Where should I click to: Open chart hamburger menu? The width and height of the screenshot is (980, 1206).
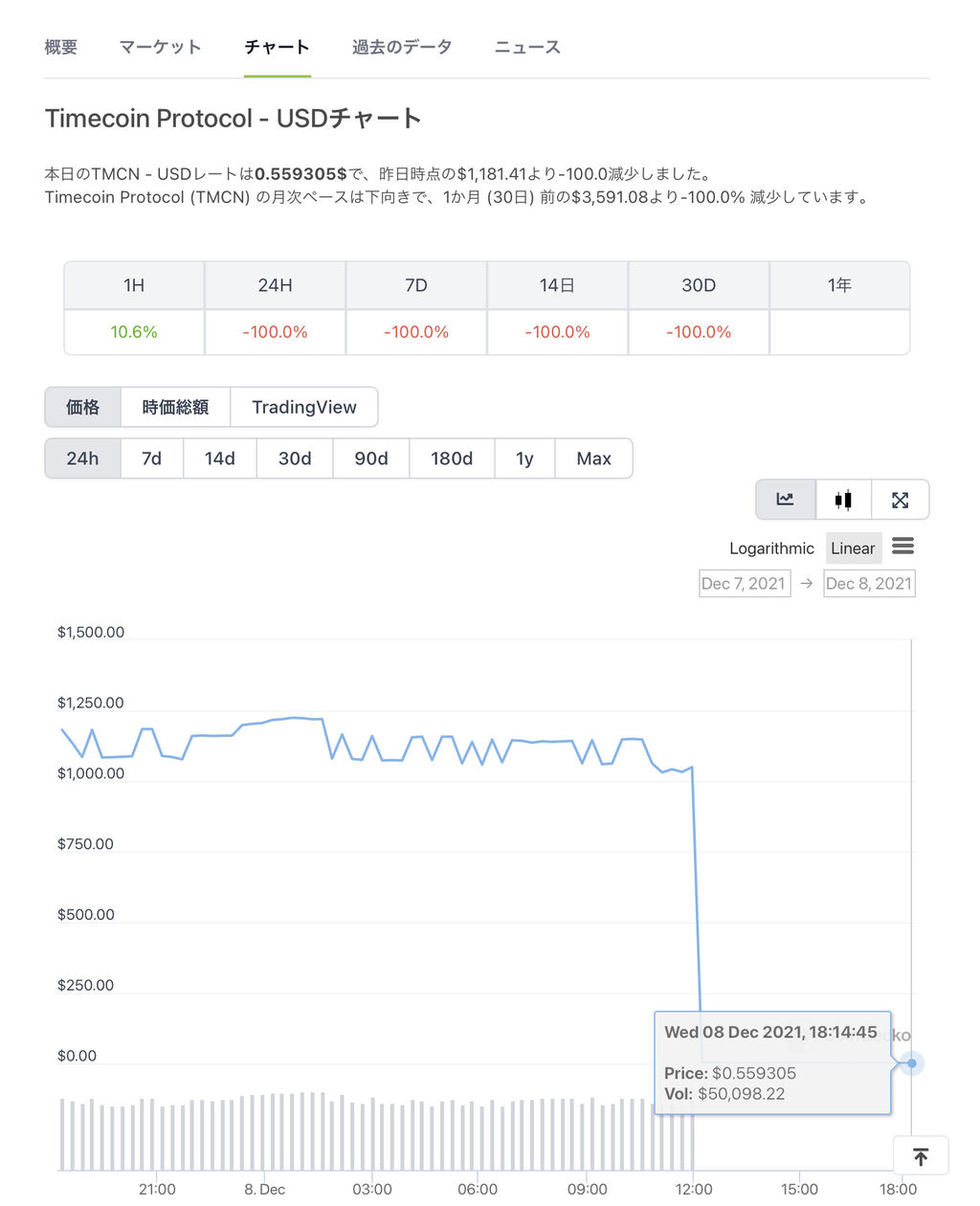[x=902, y=547]
